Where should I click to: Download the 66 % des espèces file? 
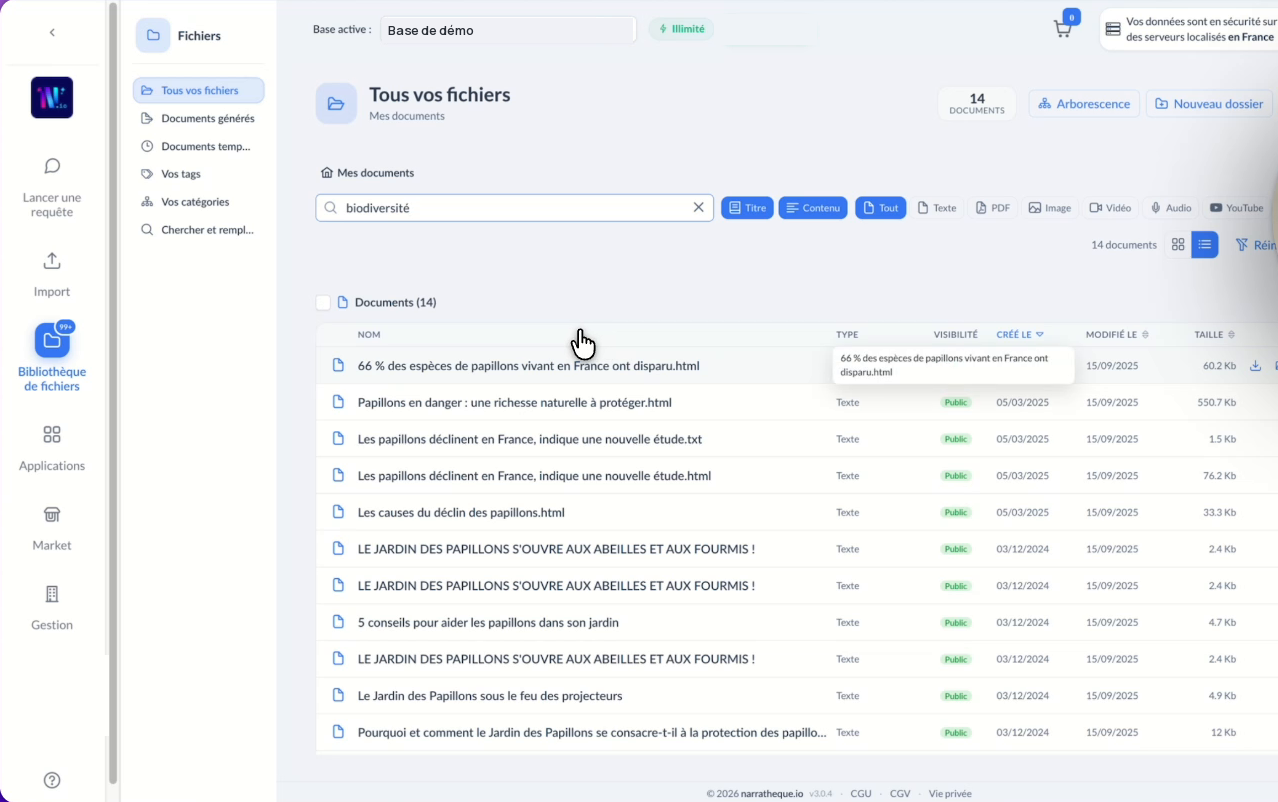(x=1256, y=366)
